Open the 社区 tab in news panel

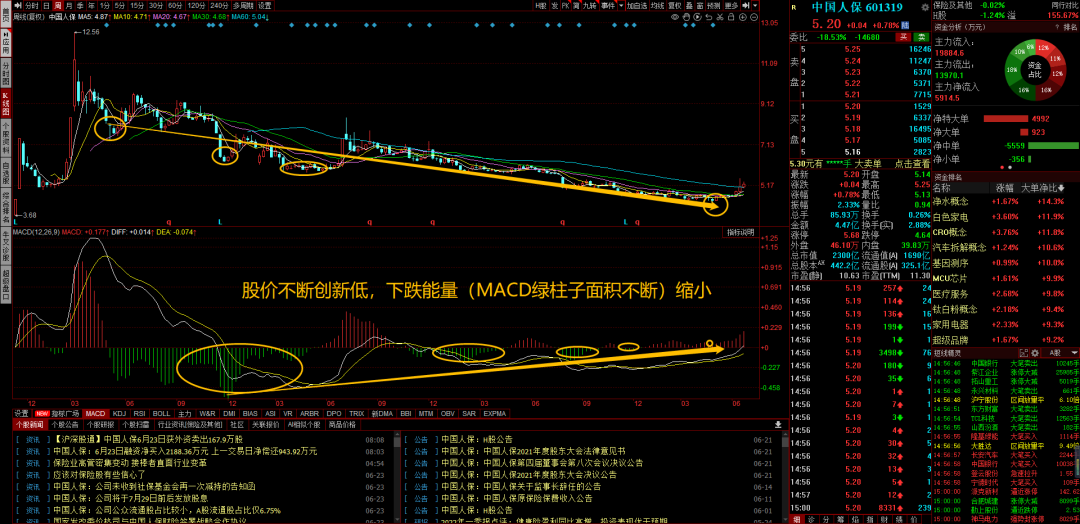[x=238, y=425]
